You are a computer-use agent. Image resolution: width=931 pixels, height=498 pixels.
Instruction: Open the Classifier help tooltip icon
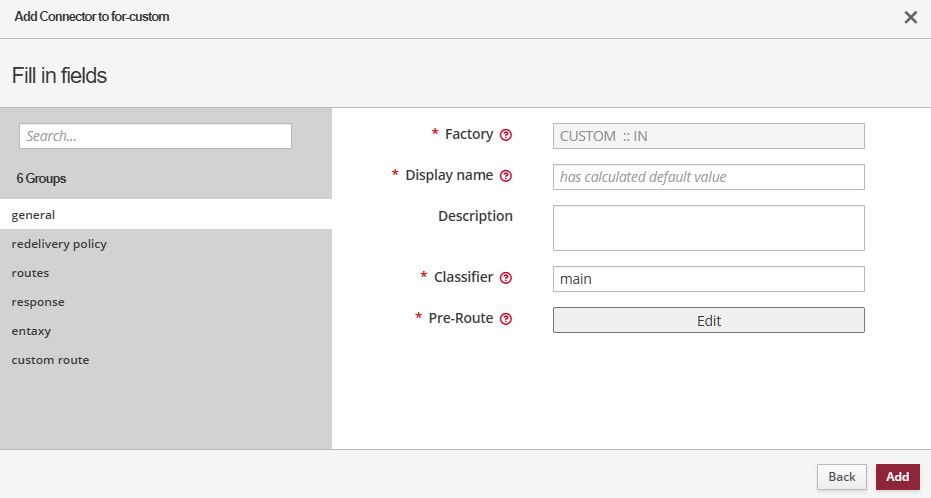point(506,278)
